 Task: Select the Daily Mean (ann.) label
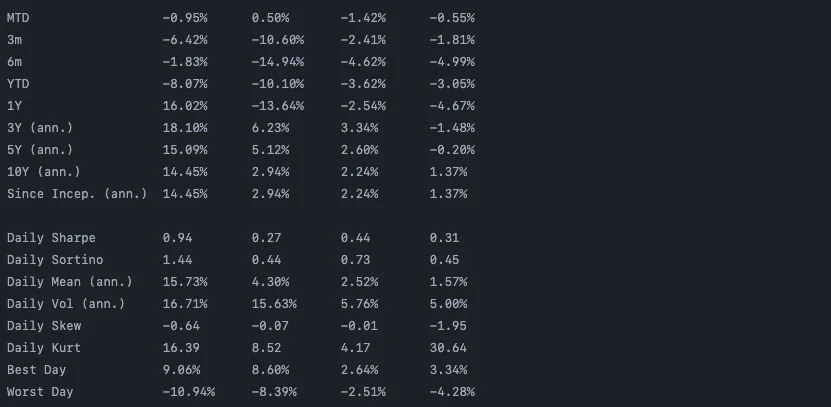pos(69,282)
